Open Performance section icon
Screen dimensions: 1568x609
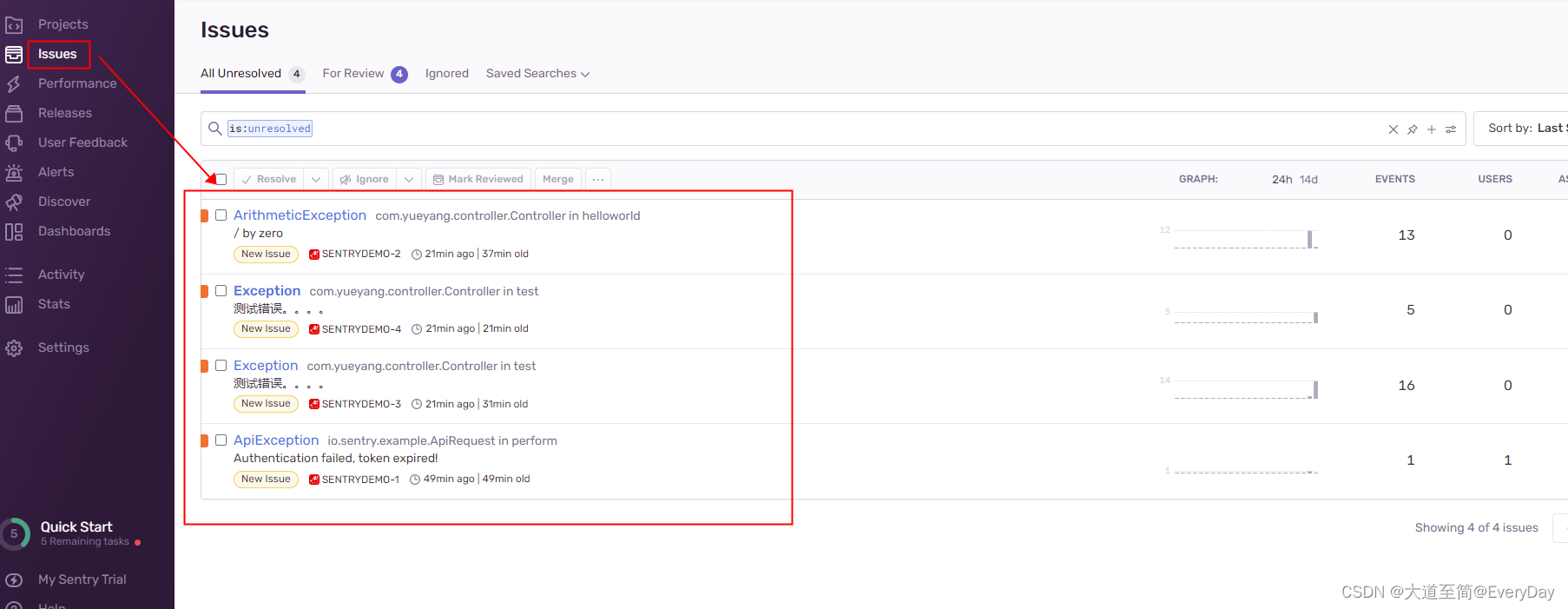point(14,83)
